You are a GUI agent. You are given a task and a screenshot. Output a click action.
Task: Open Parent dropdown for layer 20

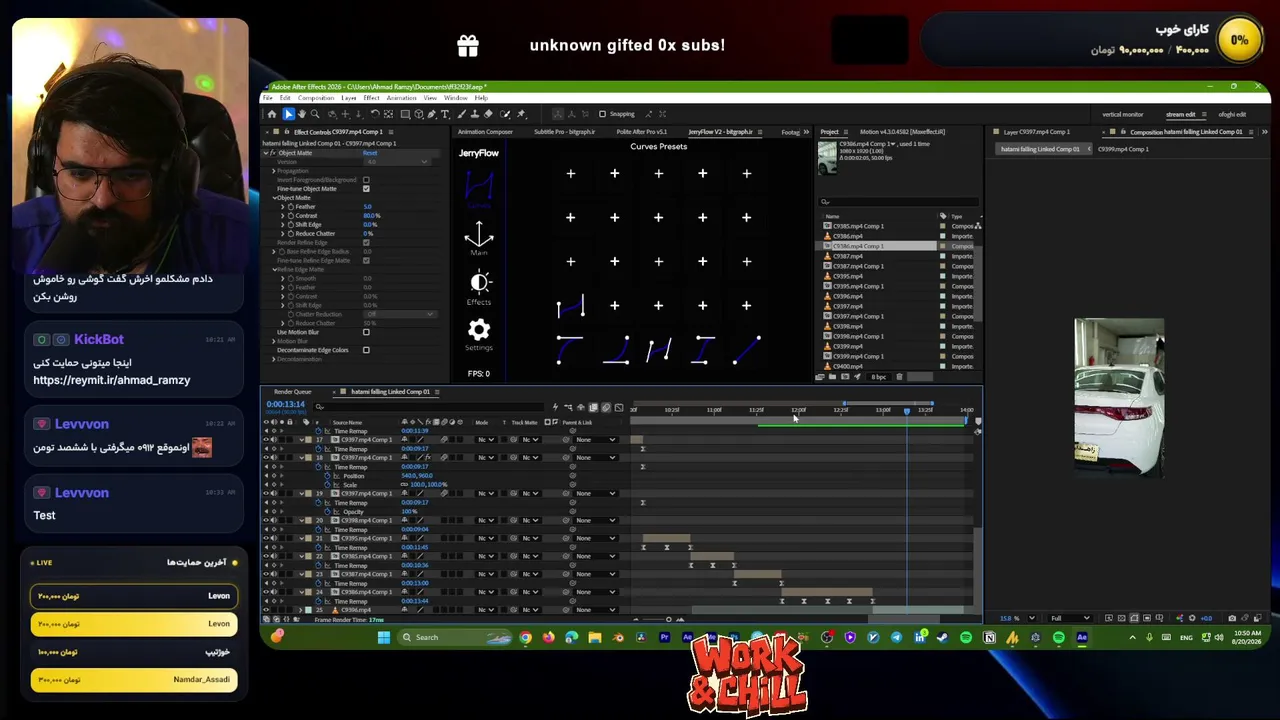click(x=595, y=520)
